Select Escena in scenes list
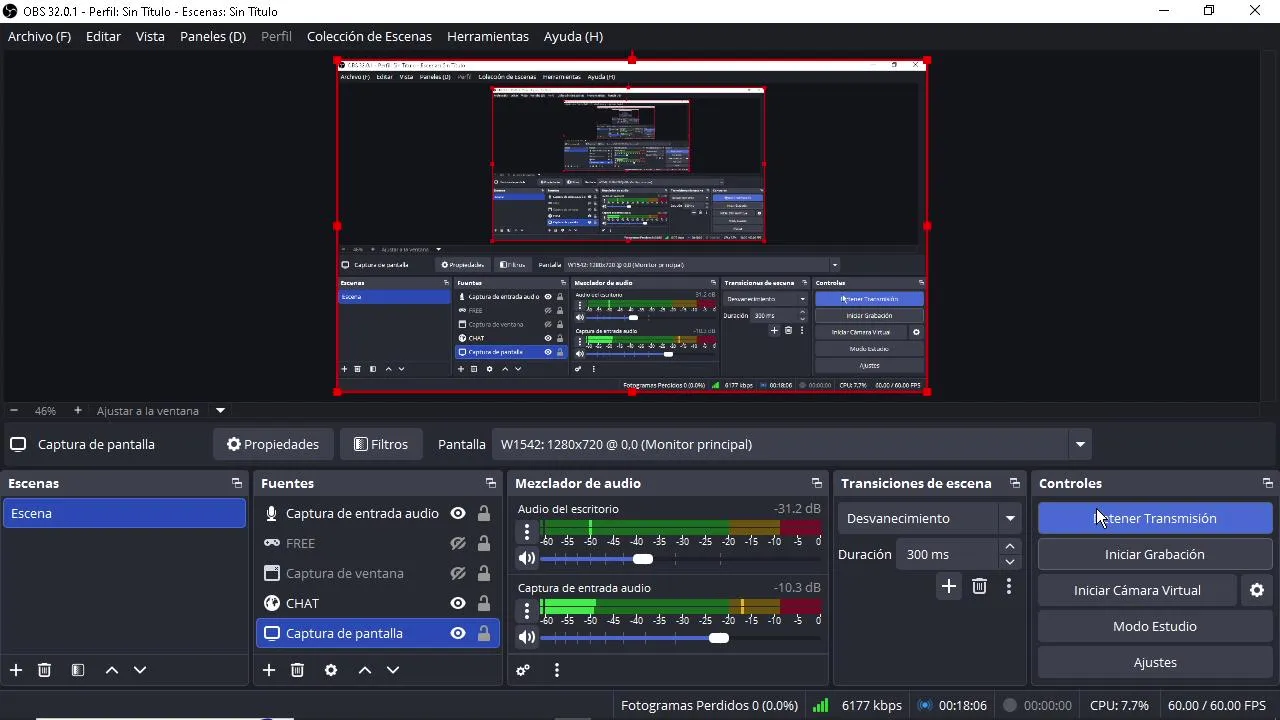Image resolution: width=1280 pixels, height=720 pixels. tap(124, 513)
